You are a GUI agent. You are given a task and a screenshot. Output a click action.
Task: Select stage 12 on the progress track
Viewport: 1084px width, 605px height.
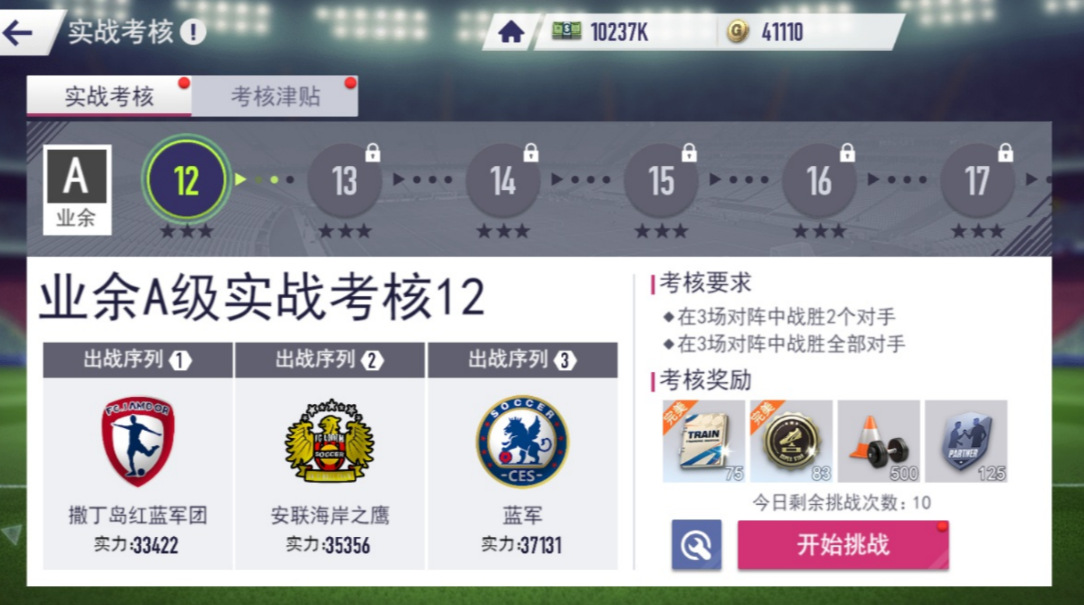tap(186, 180)
